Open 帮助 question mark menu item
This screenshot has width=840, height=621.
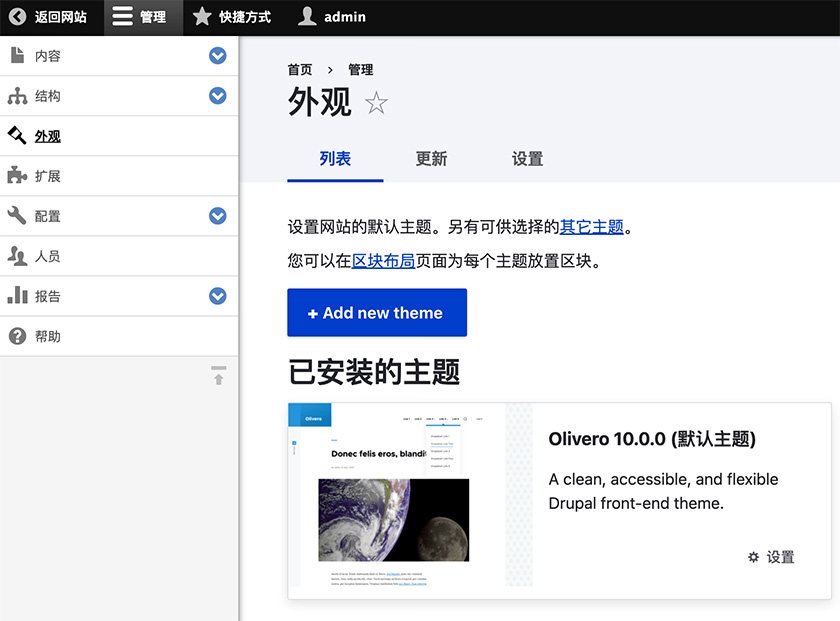coord(47,336)
